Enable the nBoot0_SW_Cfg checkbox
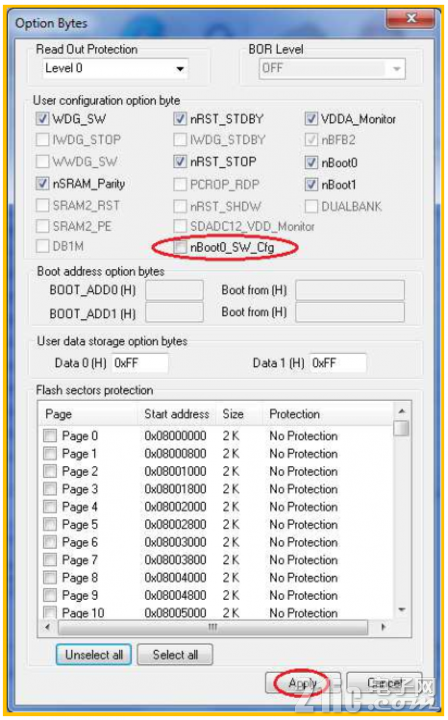 pyautogui.click(x=180, y=248)
